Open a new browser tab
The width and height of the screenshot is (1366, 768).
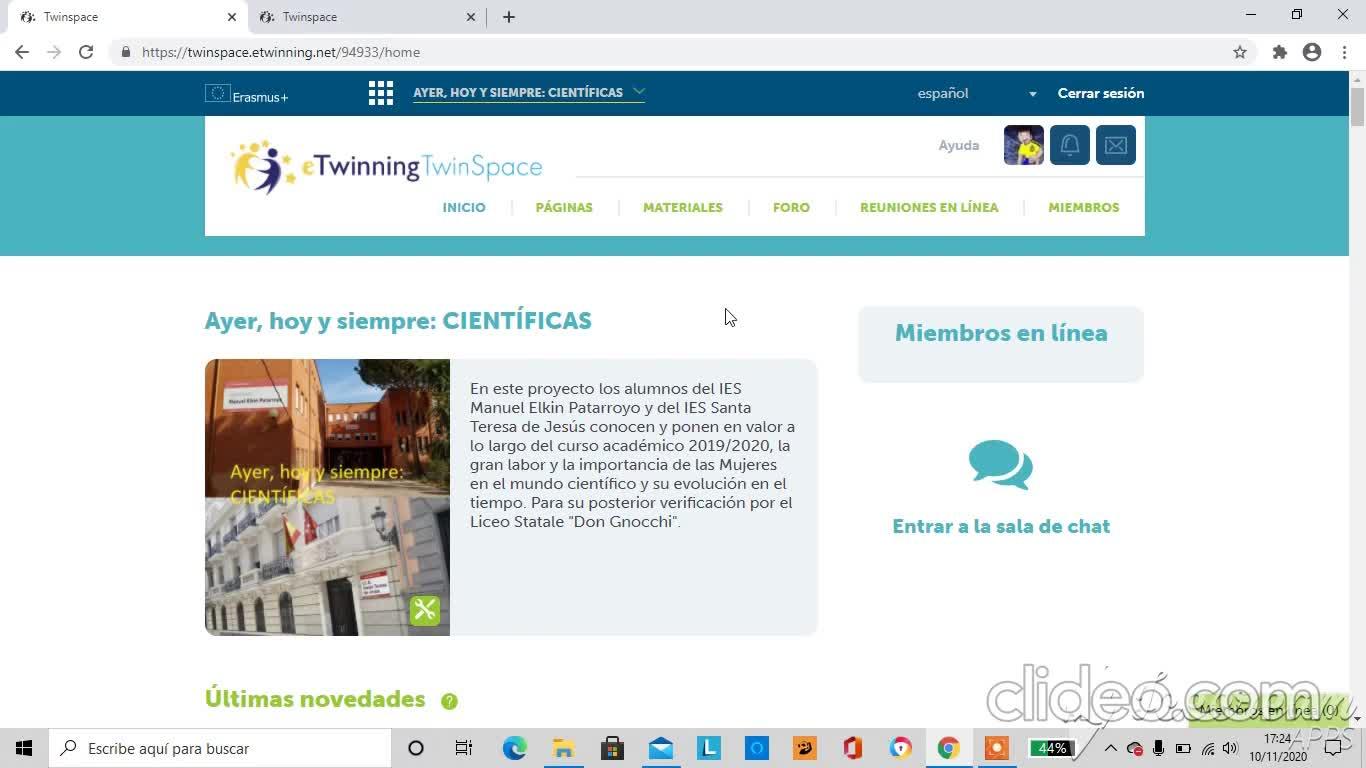509,17
